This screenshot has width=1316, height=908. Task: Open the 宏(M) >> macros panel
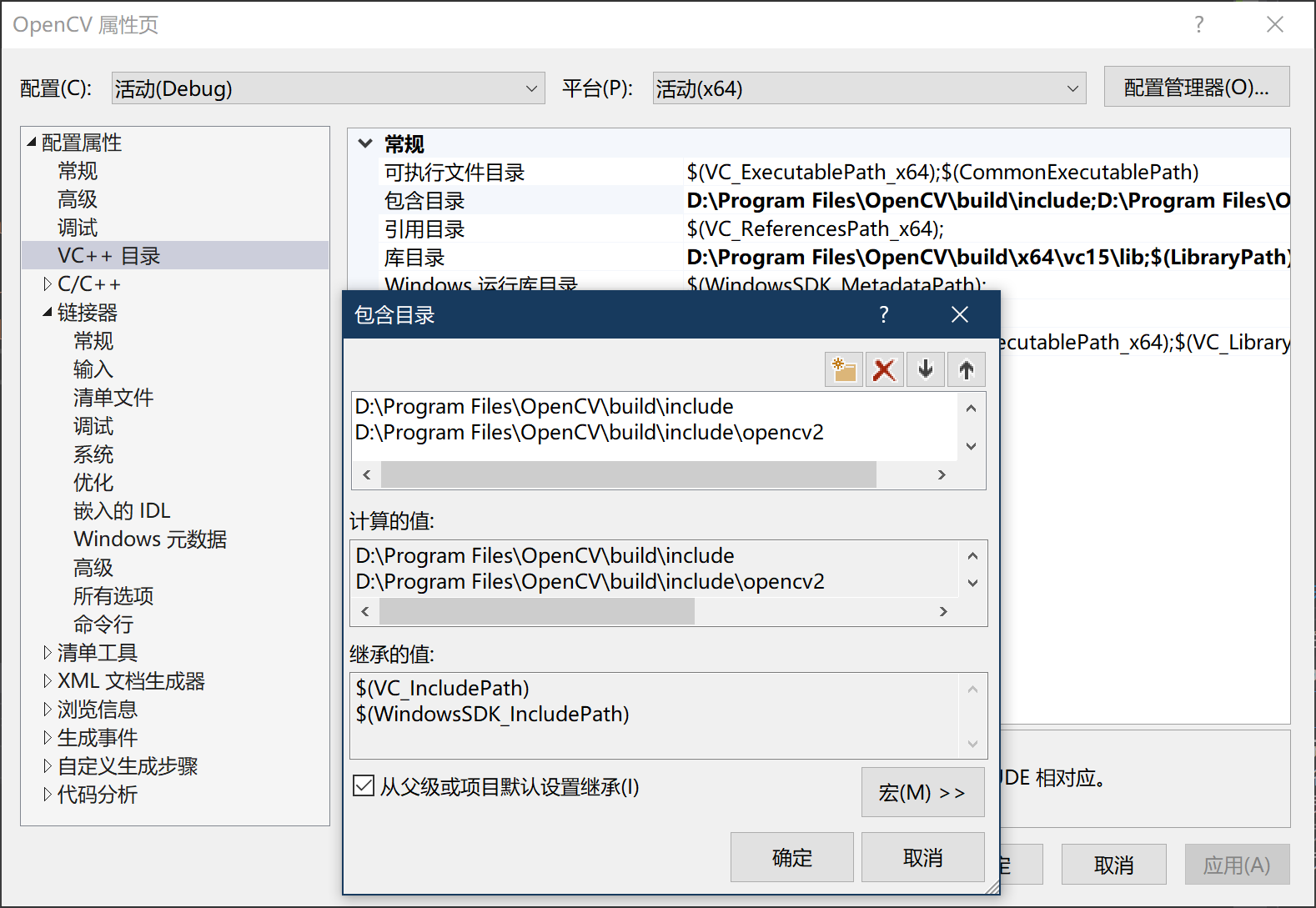(x=923, y=792)
